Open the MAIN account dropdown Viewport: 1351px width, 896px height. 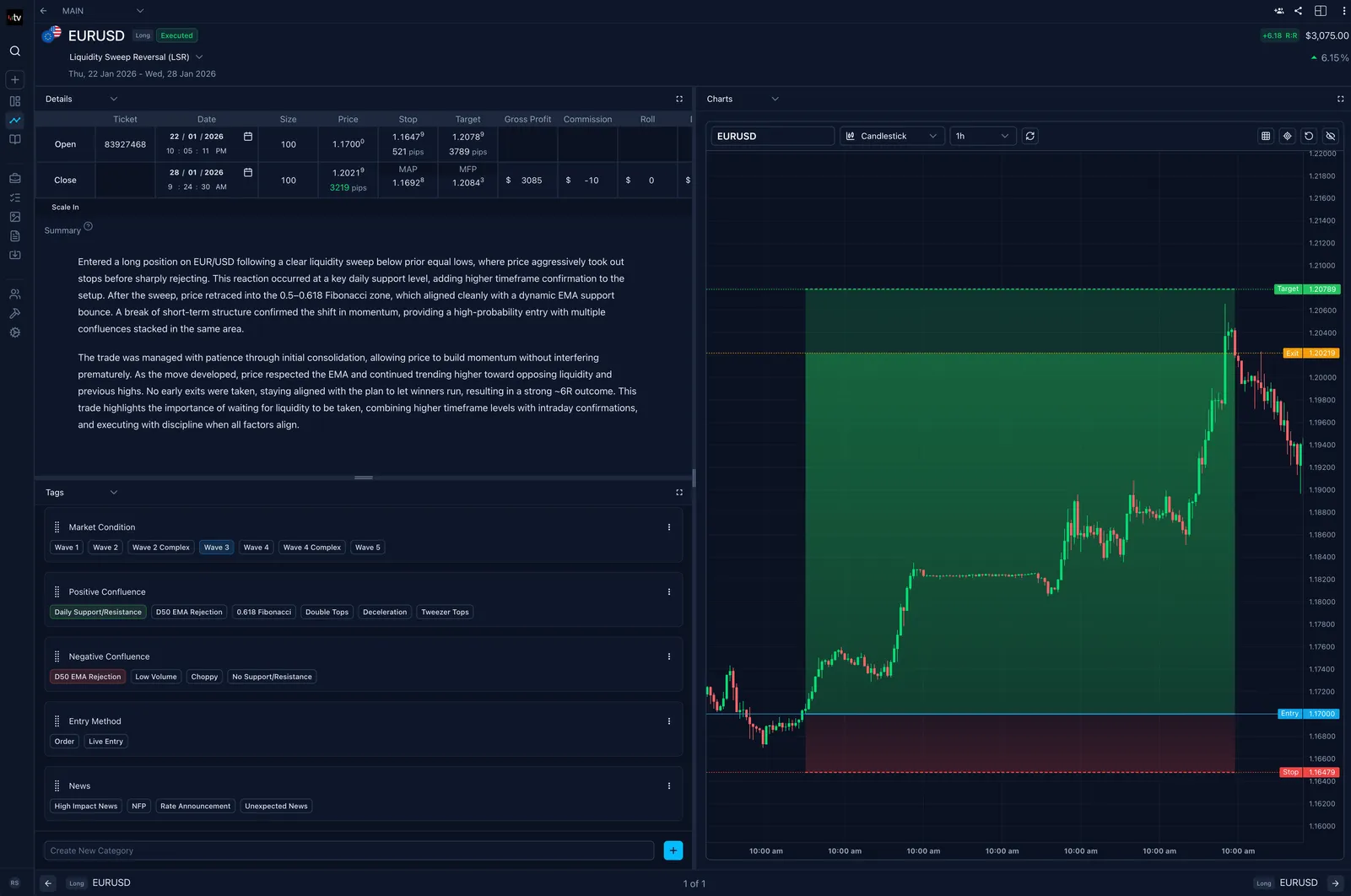103,11
